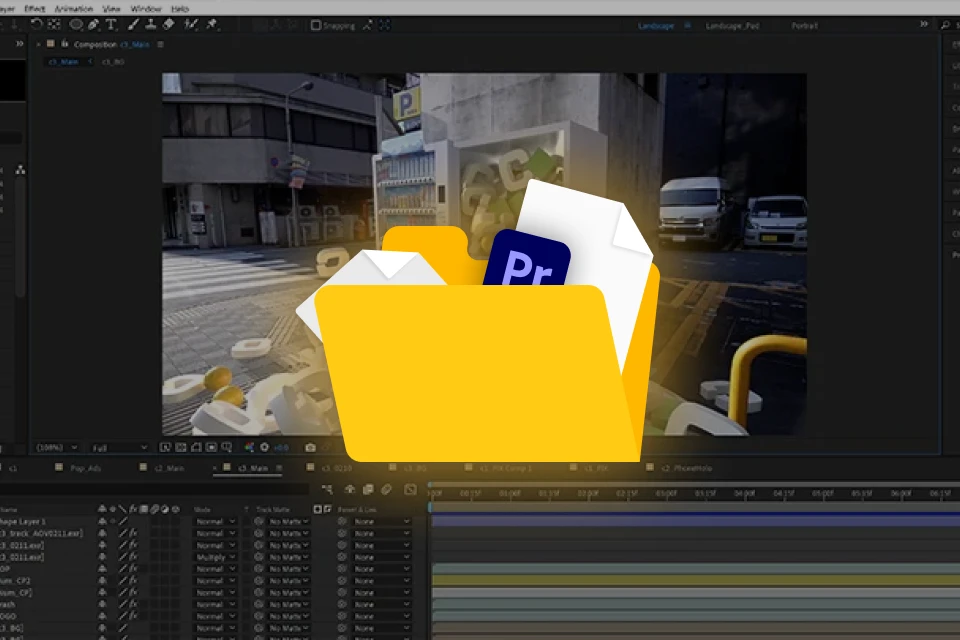Switch to the Portrait workspace
Image resolution: width=960 pixels, height=640 pixels.
[x=804, y=26]
